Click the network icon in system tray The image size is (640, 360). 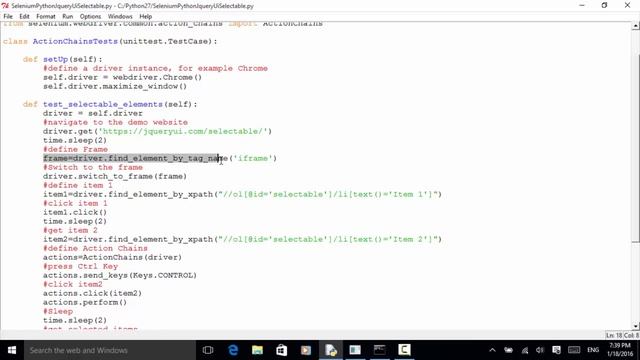[x=525, y=350]
